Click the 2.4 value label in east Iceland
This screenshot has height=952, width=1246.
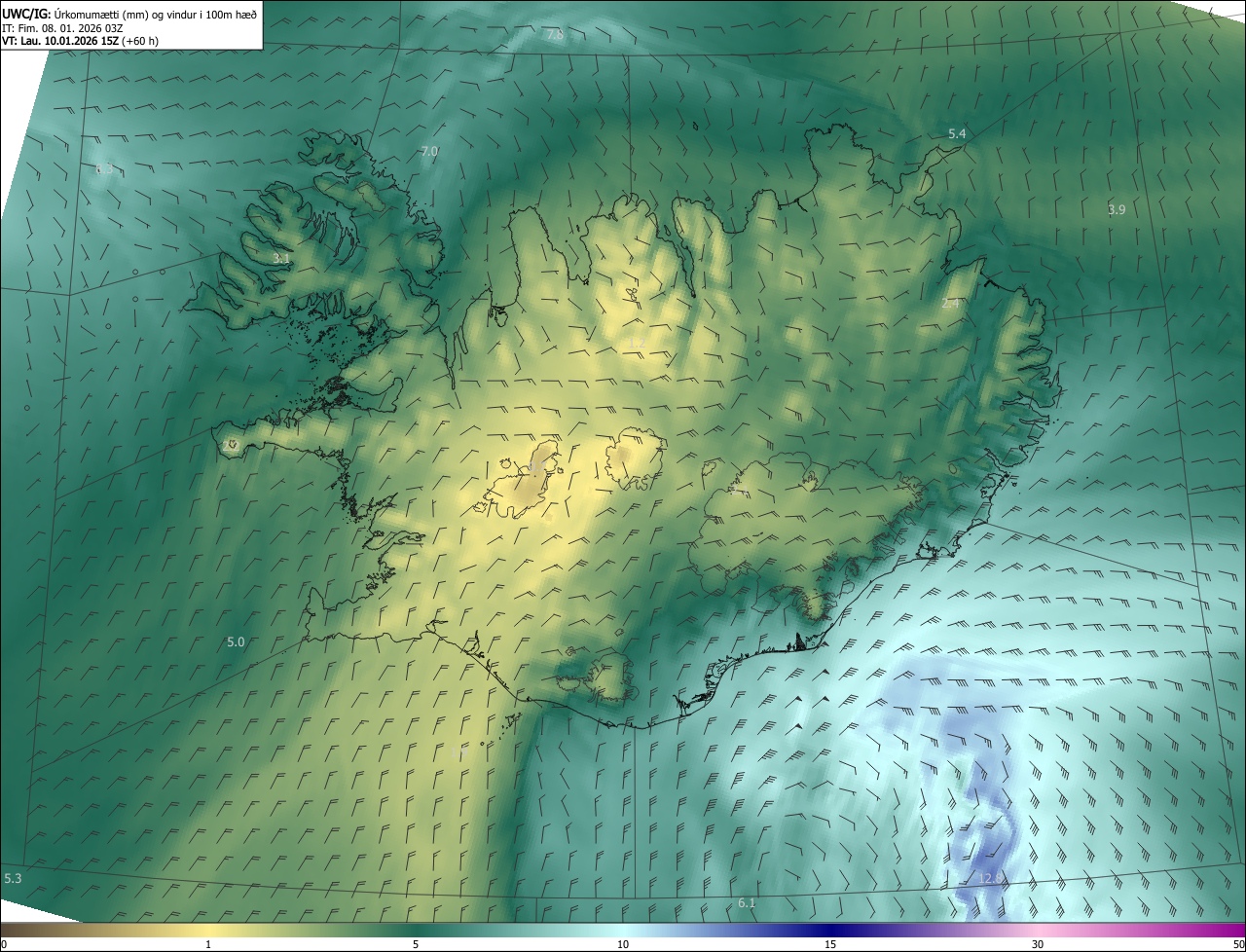[951, 304]
